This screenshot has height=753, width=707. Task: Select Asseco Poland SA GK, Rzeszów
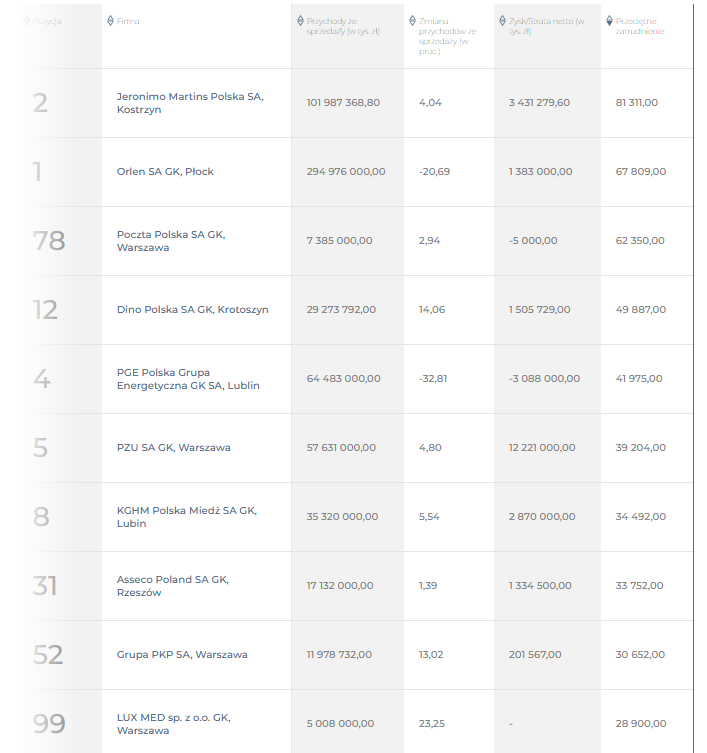click(x=173, y=586)
